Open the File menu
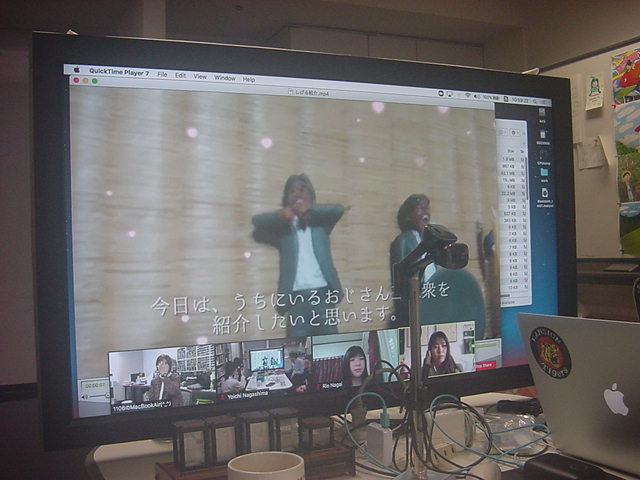The image size is (640, 480). coord(162,75)
